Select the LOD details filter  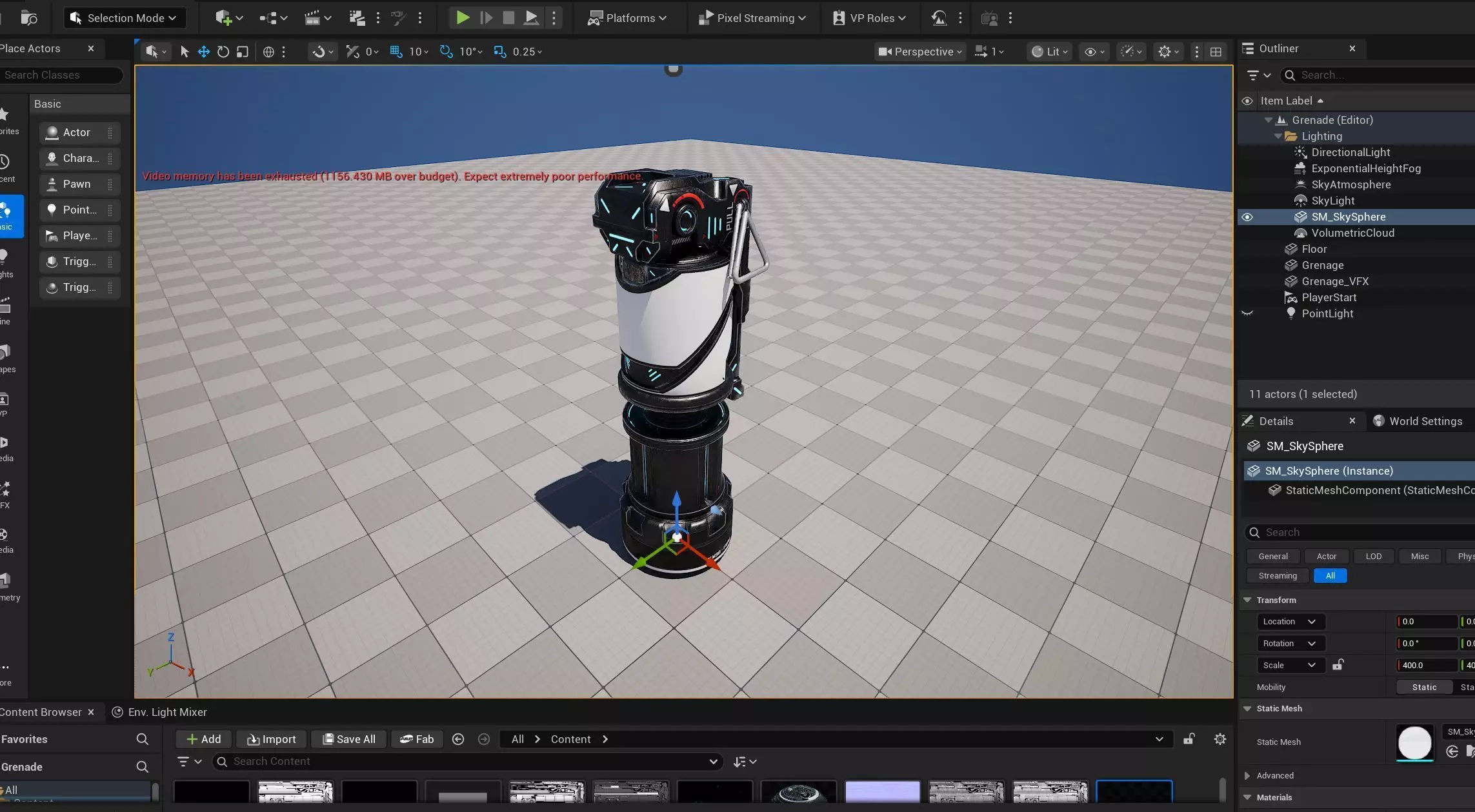click(x=1373, y=556)
